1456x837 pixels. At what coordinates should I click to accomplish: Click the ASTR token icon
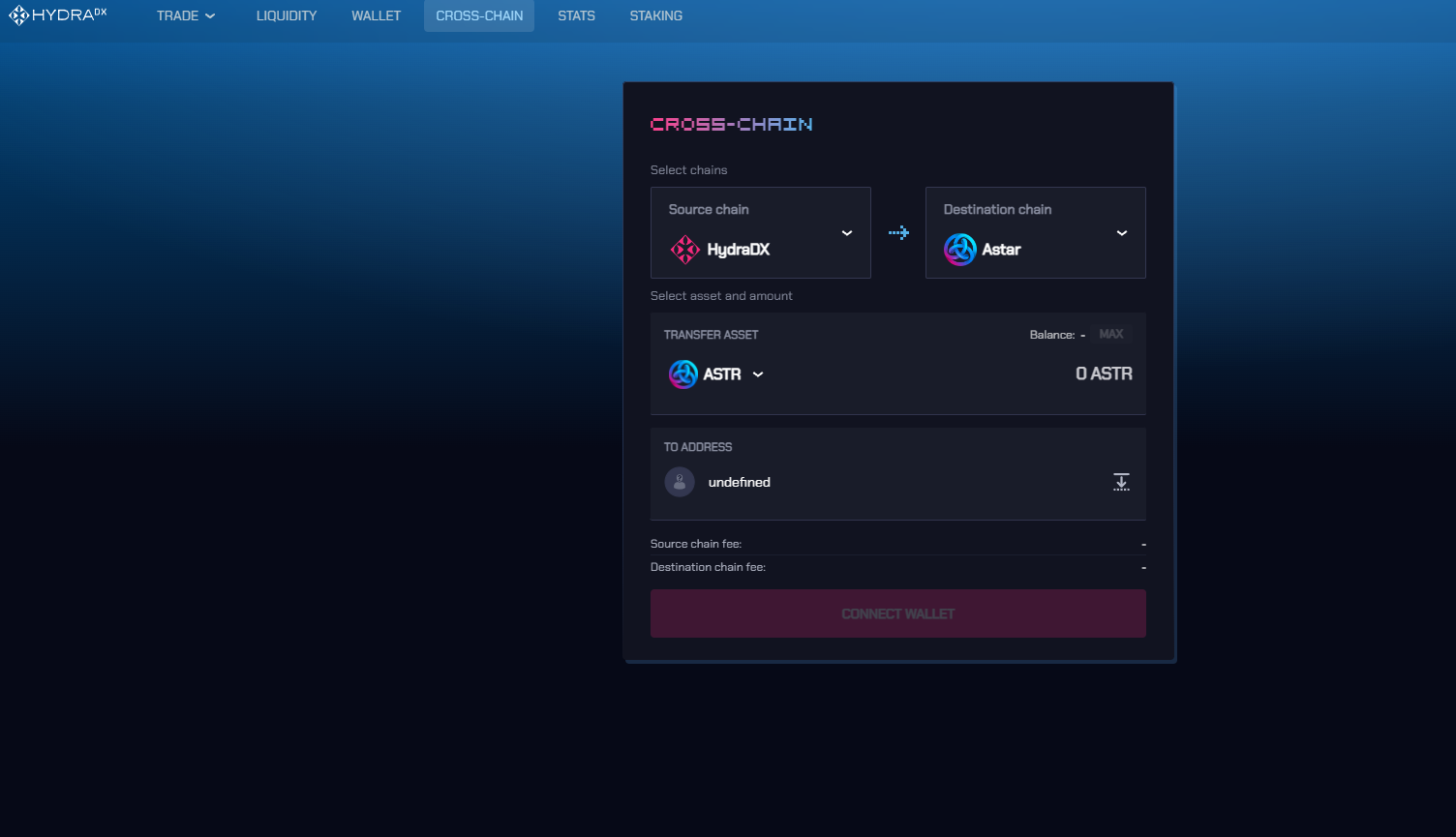tap(683, 374)
